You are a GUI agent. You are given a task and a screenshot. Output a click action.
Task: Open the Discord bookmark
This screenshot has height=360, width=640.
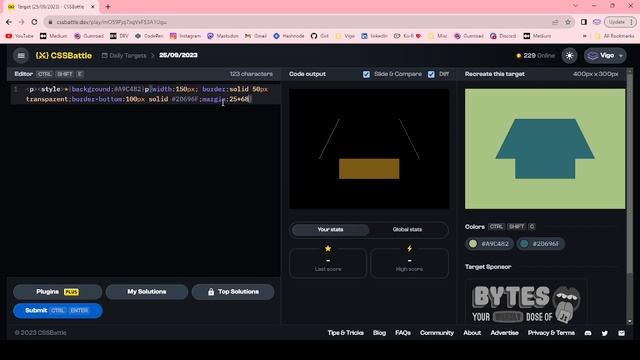click(x=503, y=36)
